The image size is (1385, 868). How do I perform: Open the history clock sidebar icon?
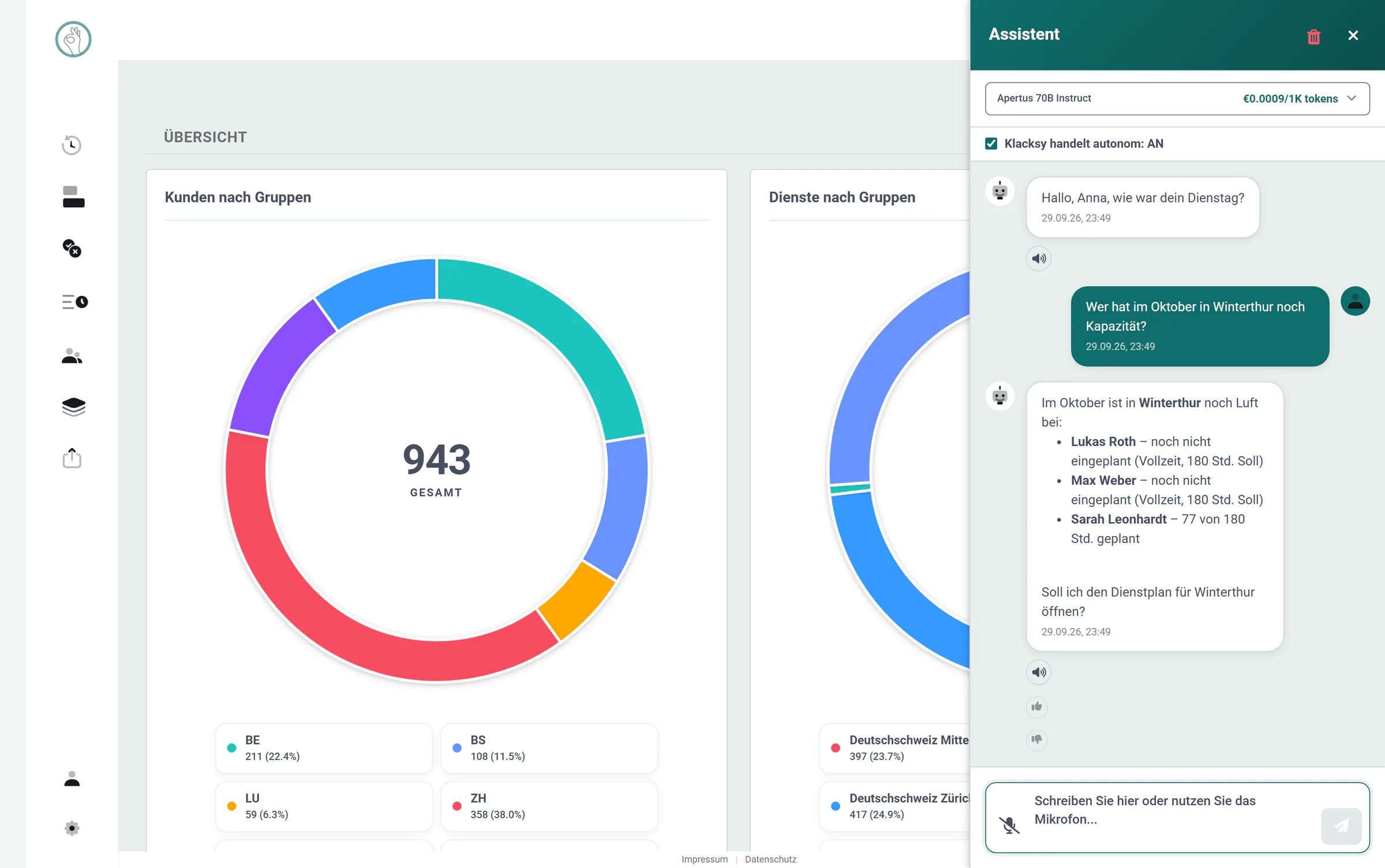click(x=72, y=145)
